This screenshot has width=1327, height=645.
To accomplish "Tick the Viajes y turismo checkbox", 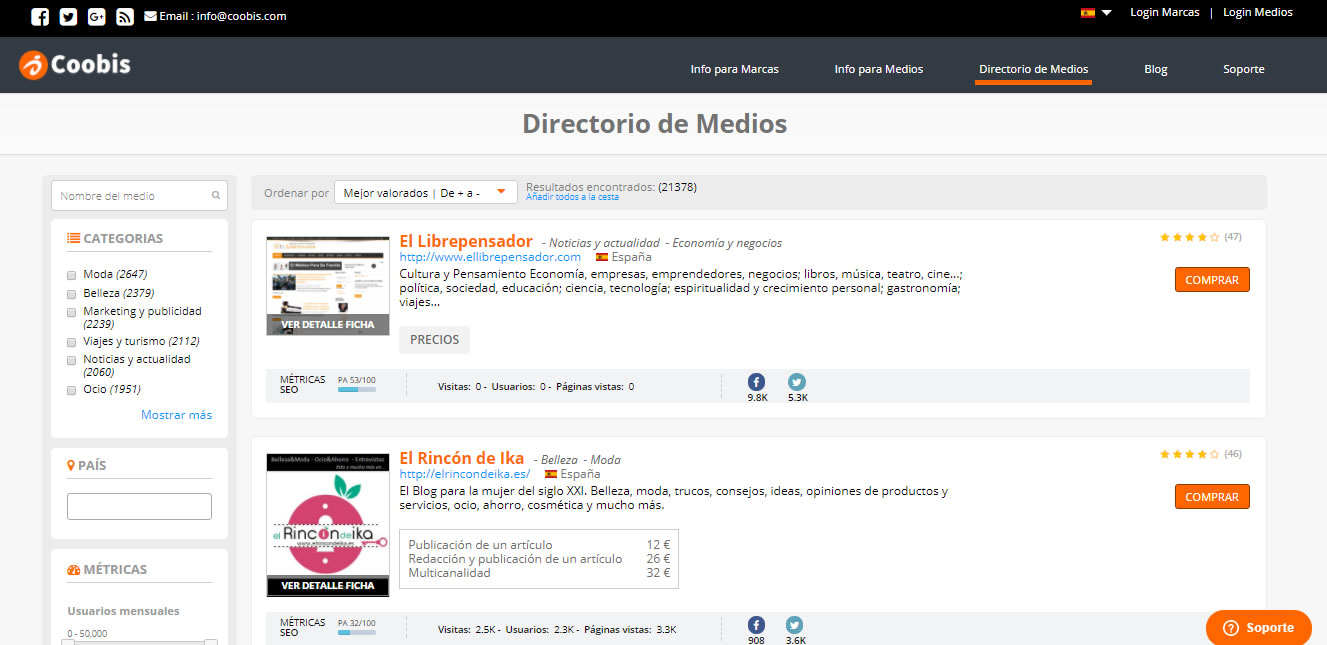I will pos(72,342).
